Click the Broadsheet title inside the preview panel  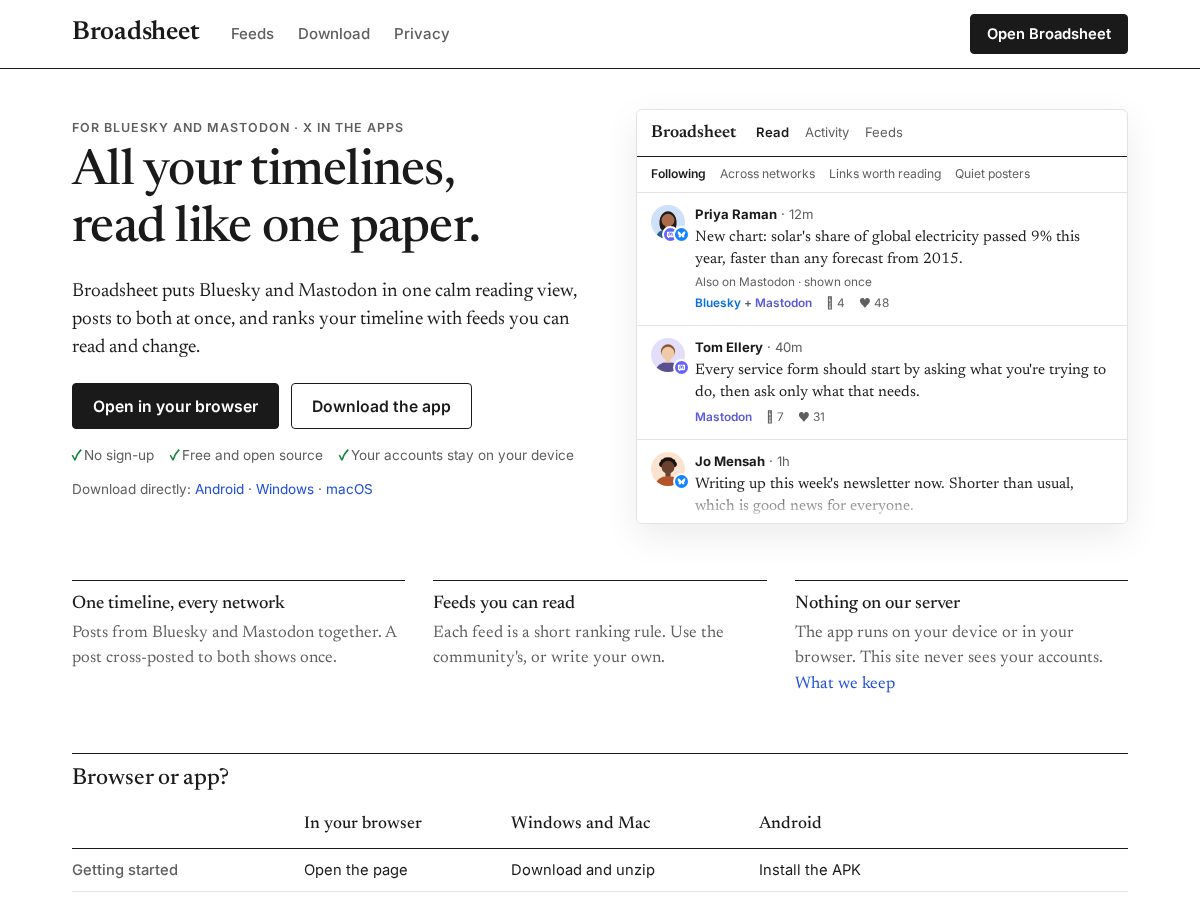[693, 132]
